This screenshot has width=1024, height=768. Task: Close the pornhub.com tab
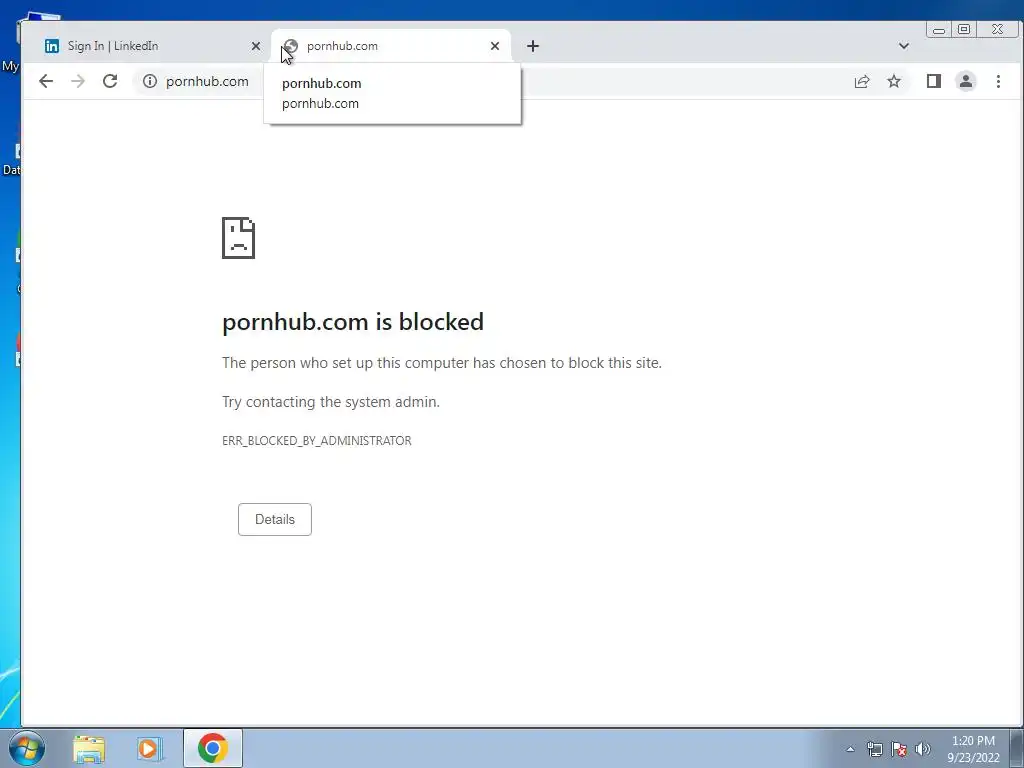(495, 46)
